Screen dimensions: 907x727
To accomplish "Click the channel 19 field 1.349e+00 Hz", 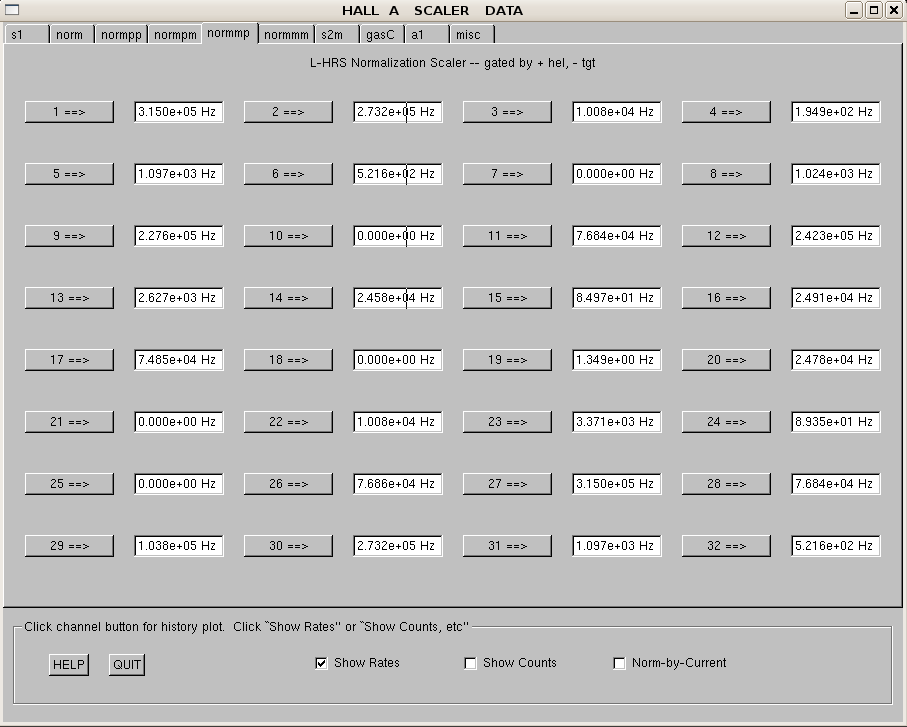I will click(x=617, y=360).
